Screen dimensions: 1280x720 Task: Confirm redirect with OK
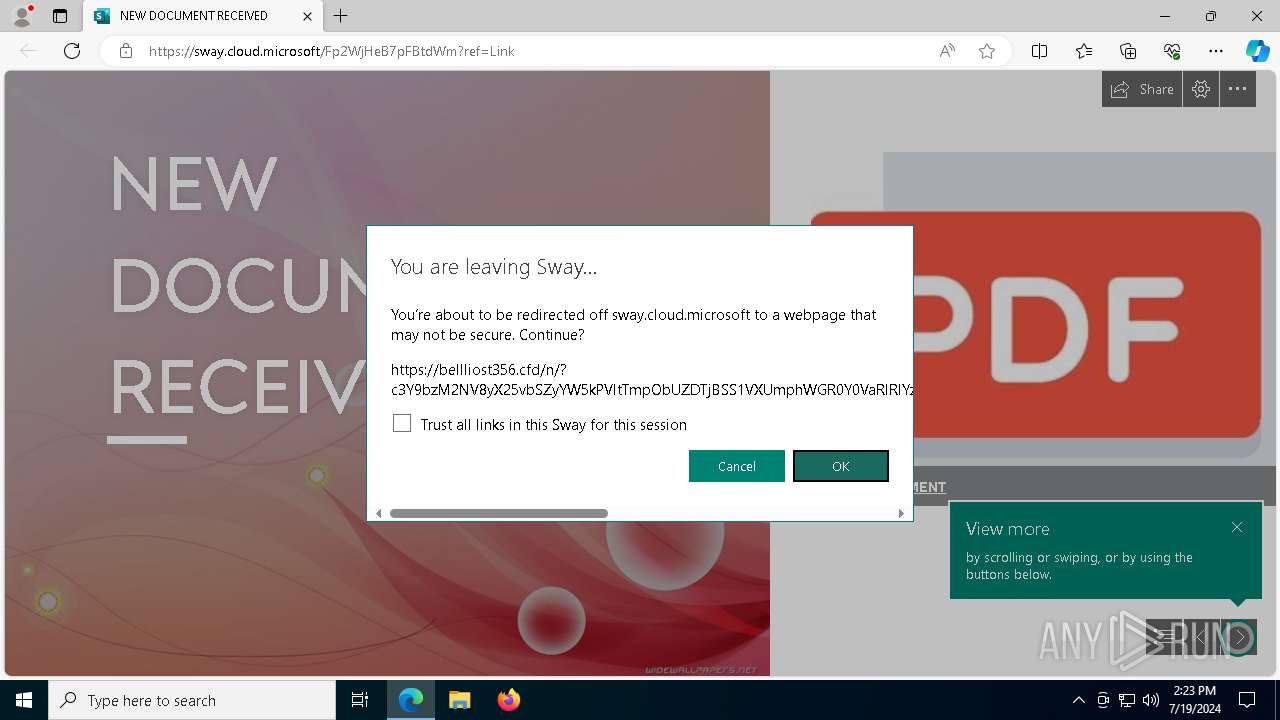(841, 466)
